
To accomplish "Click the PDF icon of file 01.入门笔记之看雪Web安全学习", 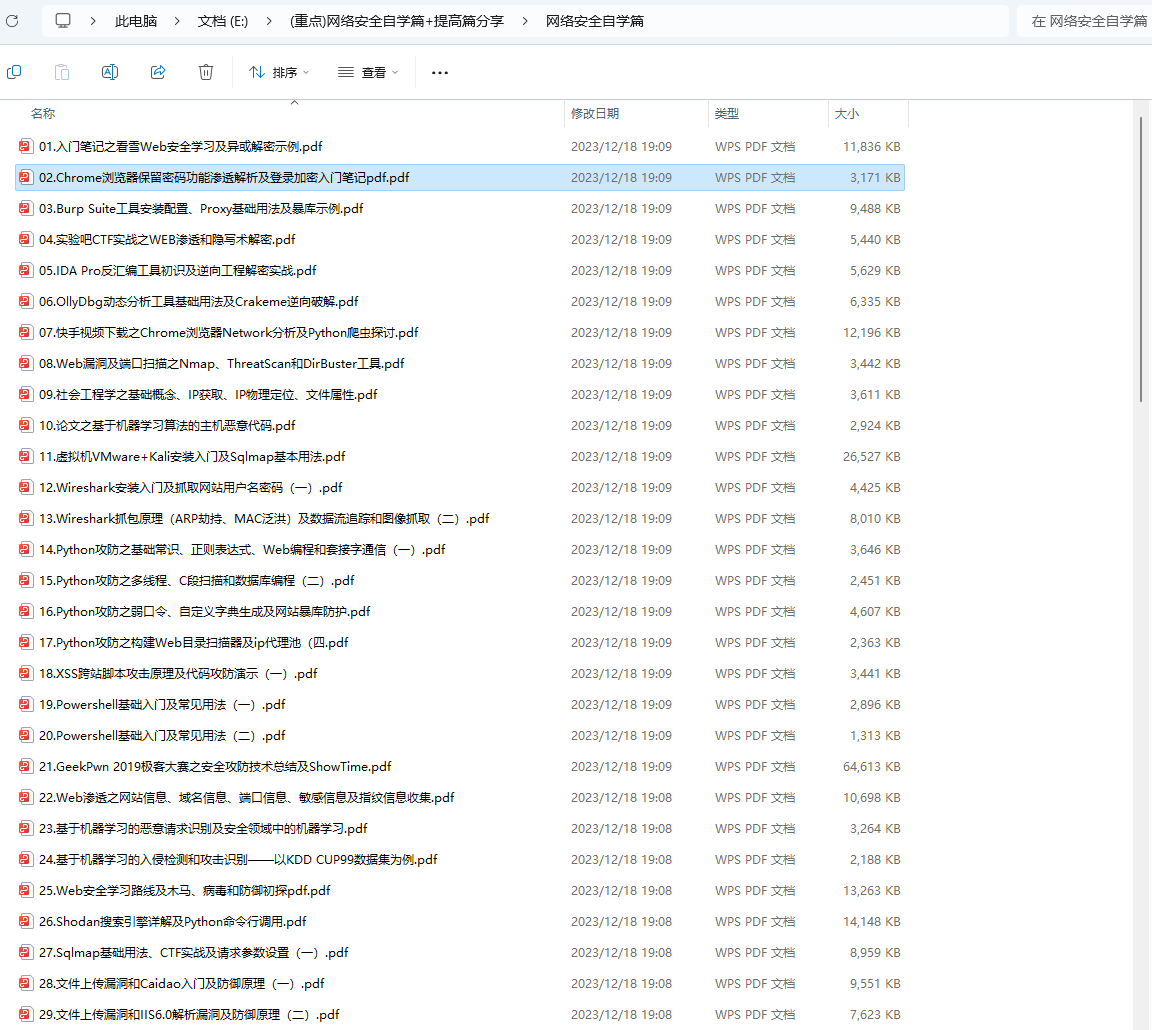I will (26, 146).
